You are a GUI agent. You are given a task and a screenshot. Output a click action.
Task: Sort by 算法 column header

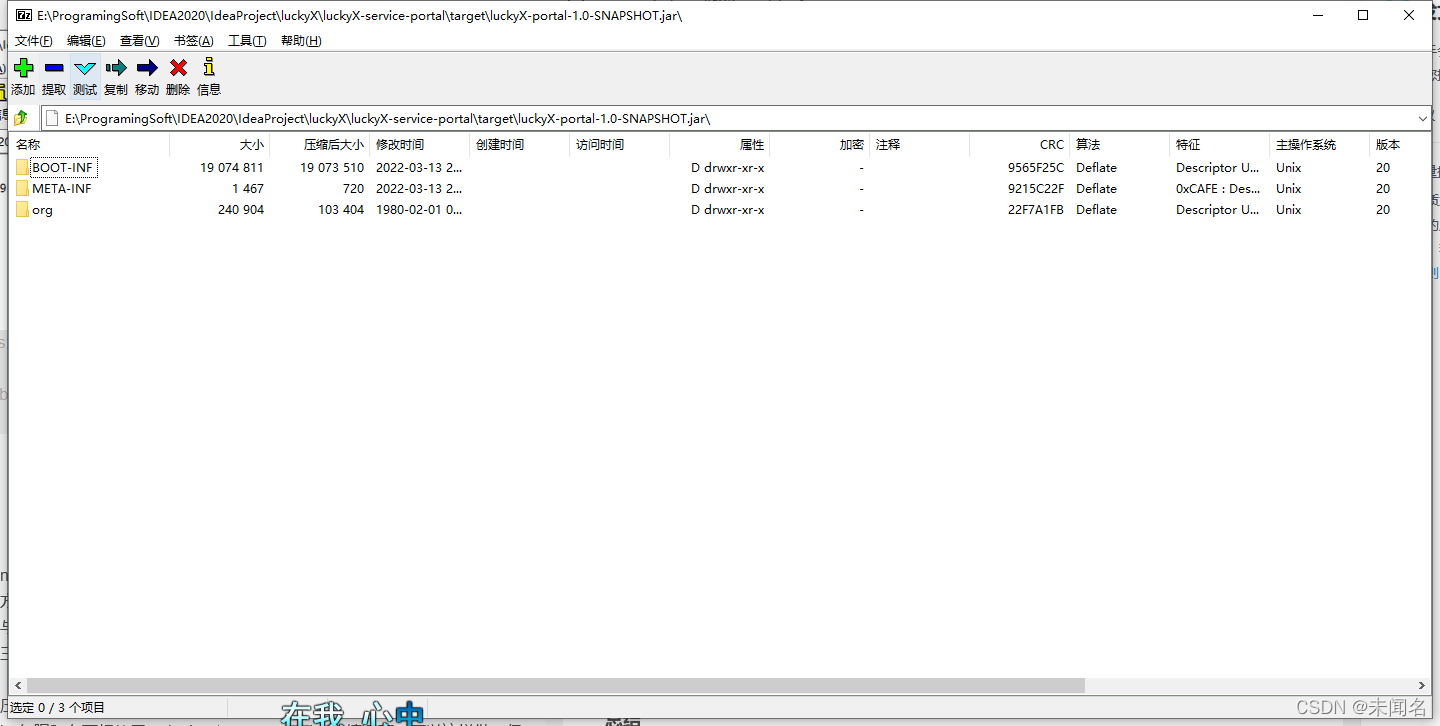tap(1119, 145)
